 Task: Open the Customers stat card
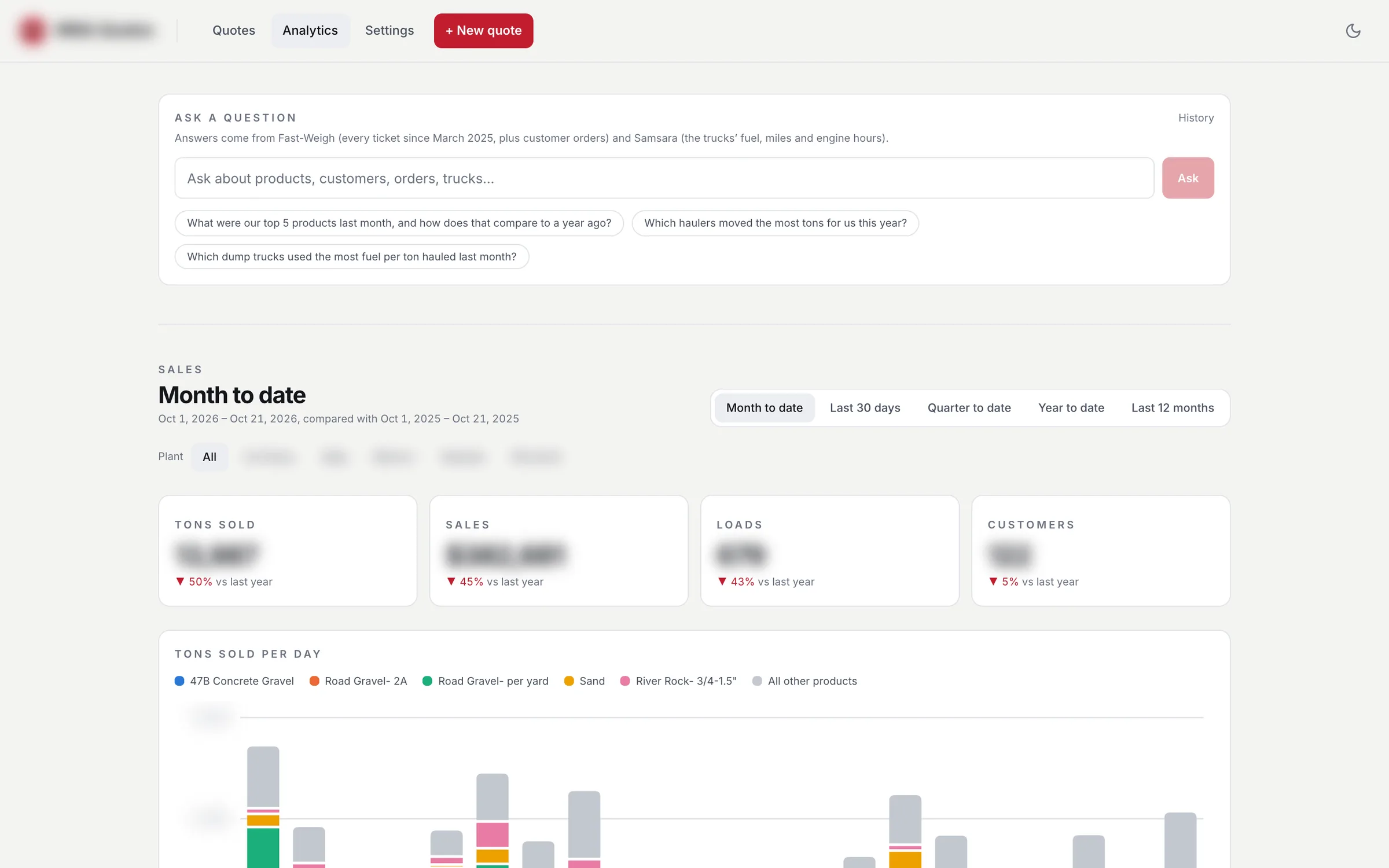1101,551
